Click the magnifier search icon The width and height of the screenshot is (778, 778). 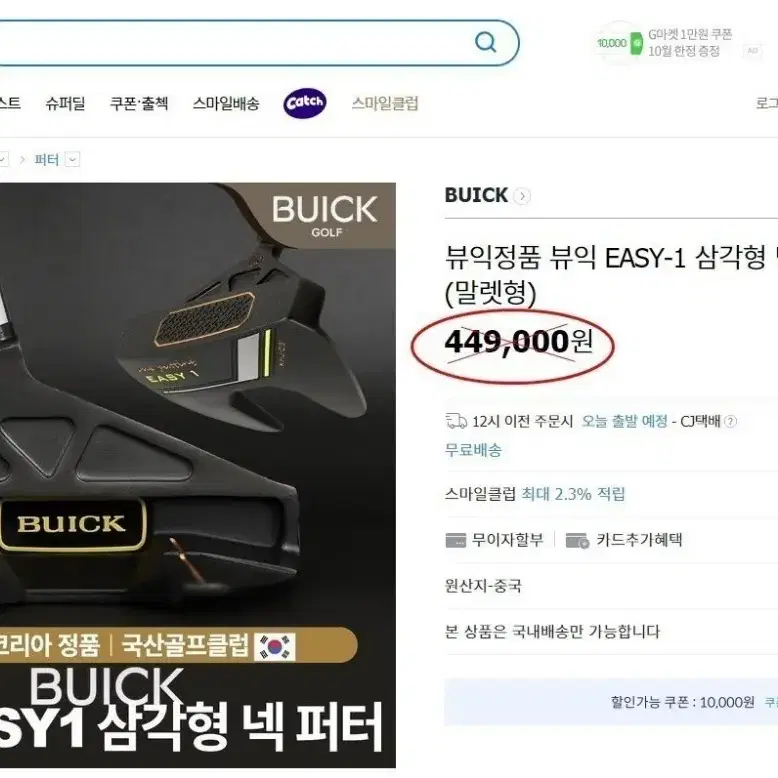click(x=485, y=43)
